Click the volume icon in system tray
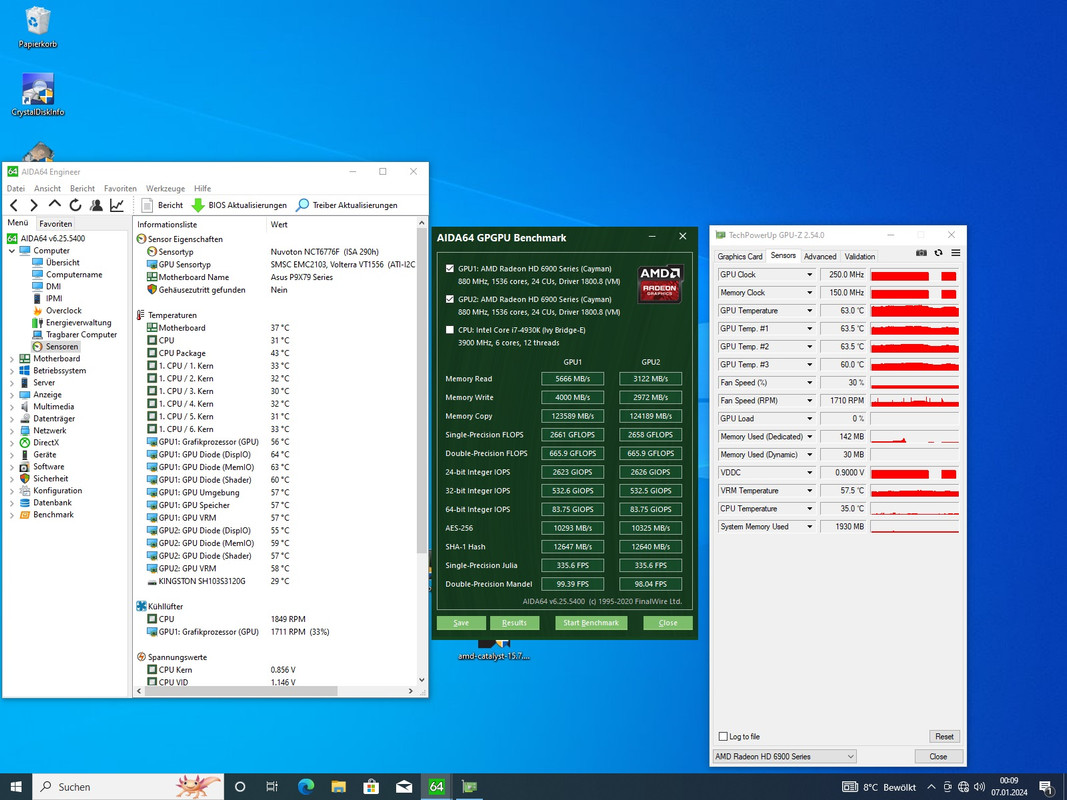Image resolution: width=1067 pixels, height=800 pixels. click(x=979, y=787)
